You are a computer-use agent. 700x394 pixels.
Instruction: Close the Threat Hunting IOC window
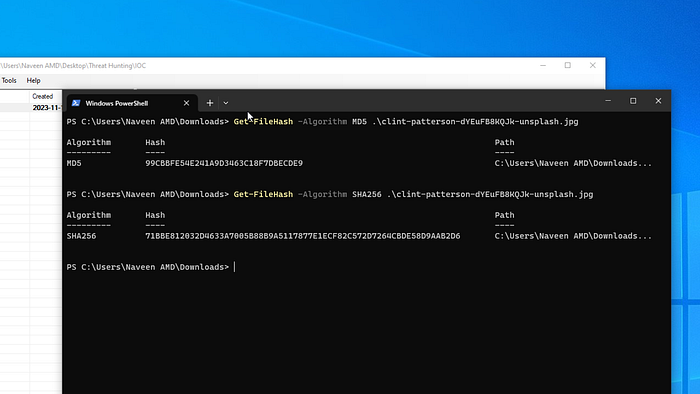(593, 65)
